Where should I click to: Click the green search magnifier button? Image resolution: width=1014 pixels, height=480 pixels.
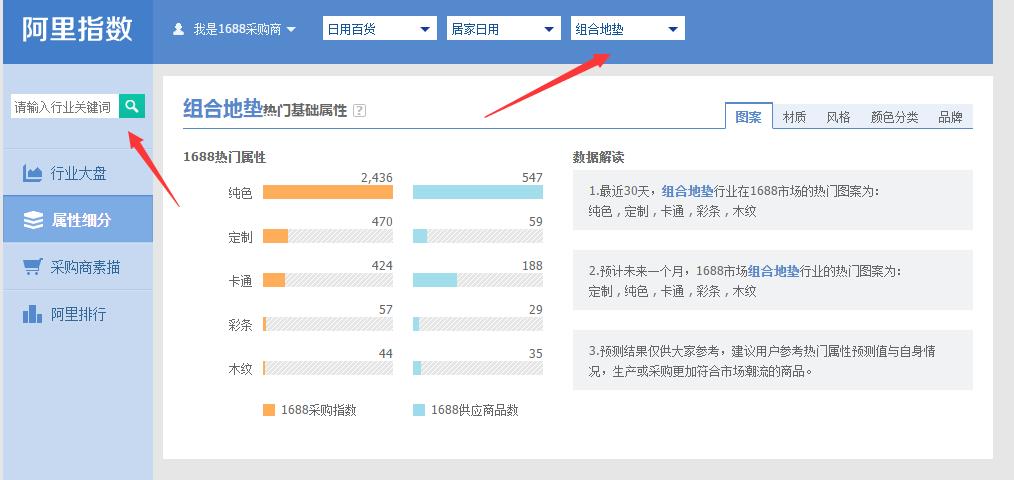click(132, 106)
